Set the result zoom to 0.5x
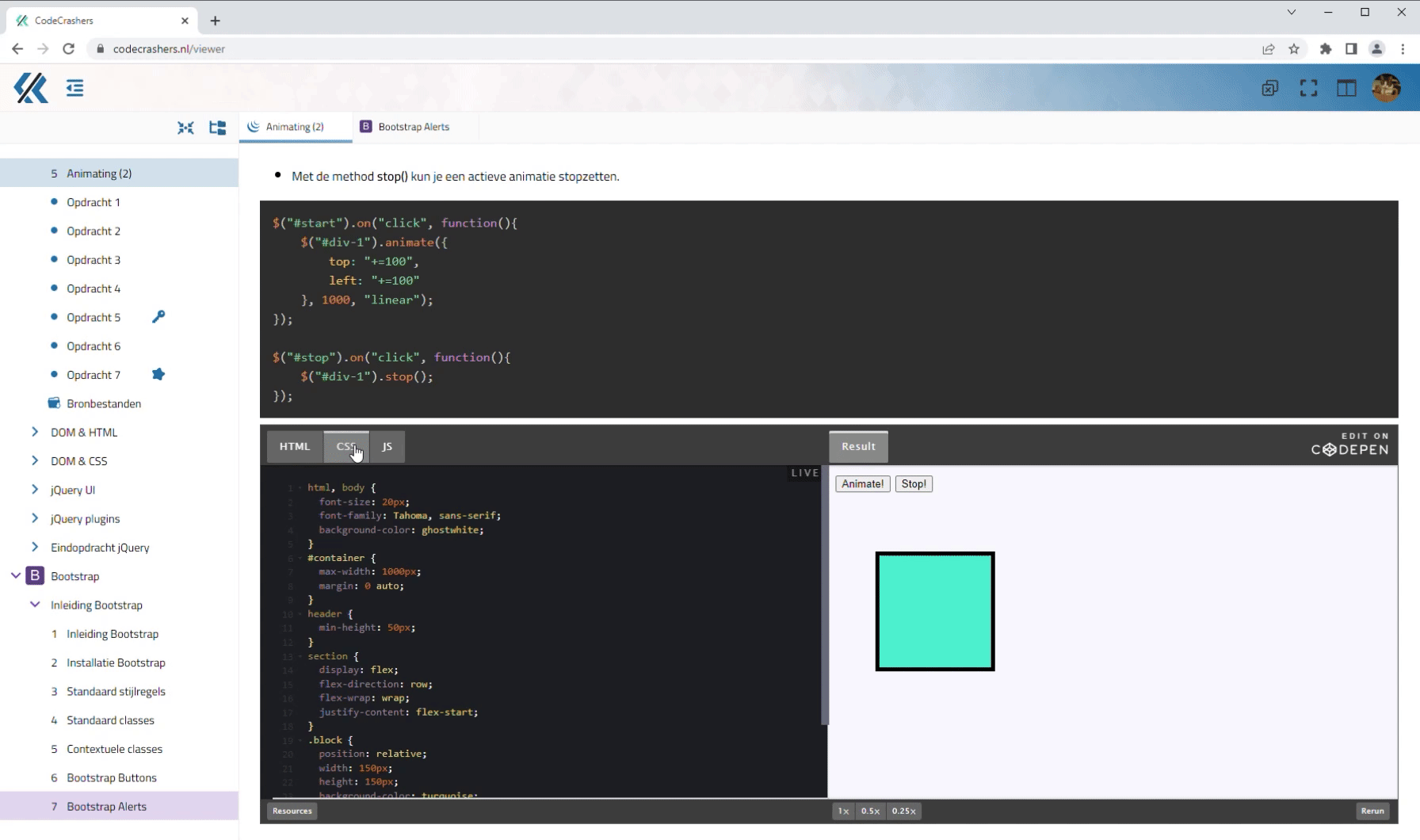The width and height of the screenshot is (1420, 840). click(x=870, y=811)
